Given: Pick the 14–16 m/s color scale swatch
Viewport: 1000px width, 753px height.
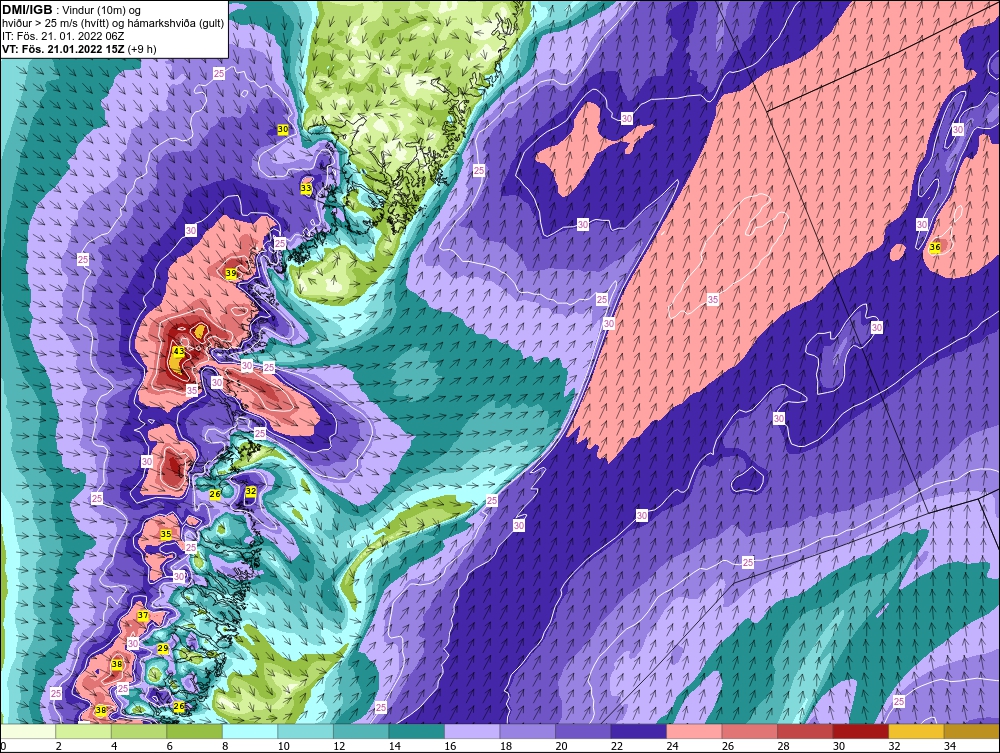Looking at the screenshot, I should click(x=416, y=731).
